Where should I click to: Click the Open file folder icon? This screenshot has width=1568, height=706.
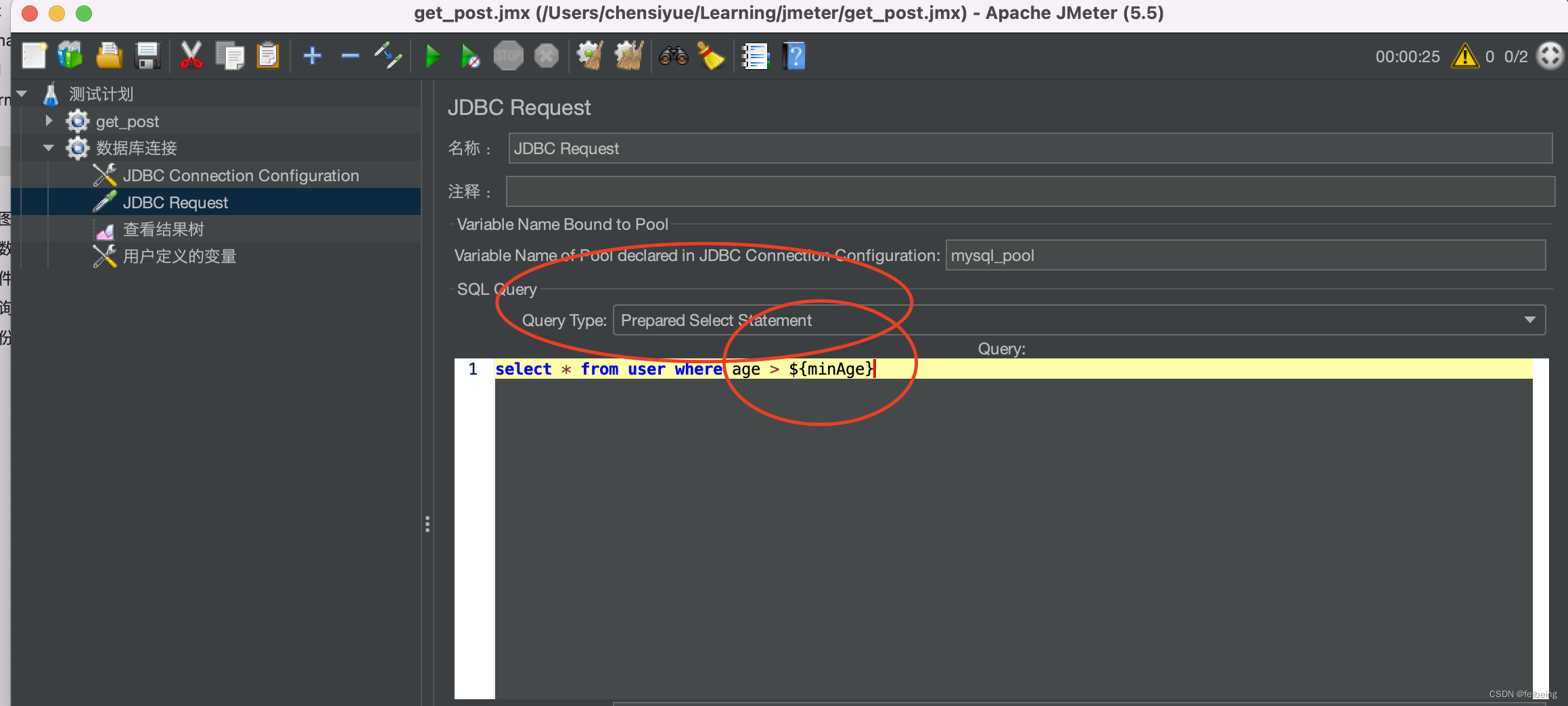pyautogui.click(x=109, y=55)
